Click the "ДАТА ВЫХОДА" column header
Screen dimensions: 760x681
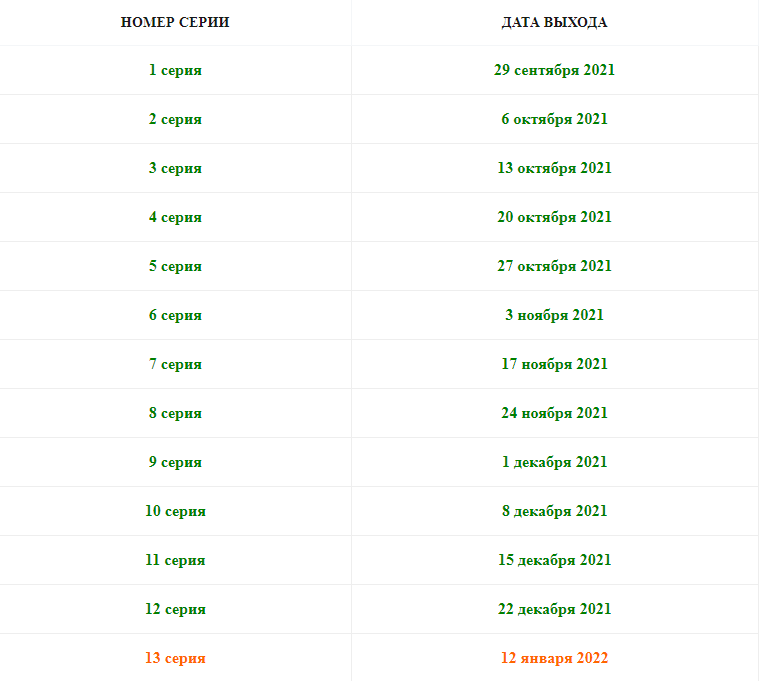click(554, 22)
